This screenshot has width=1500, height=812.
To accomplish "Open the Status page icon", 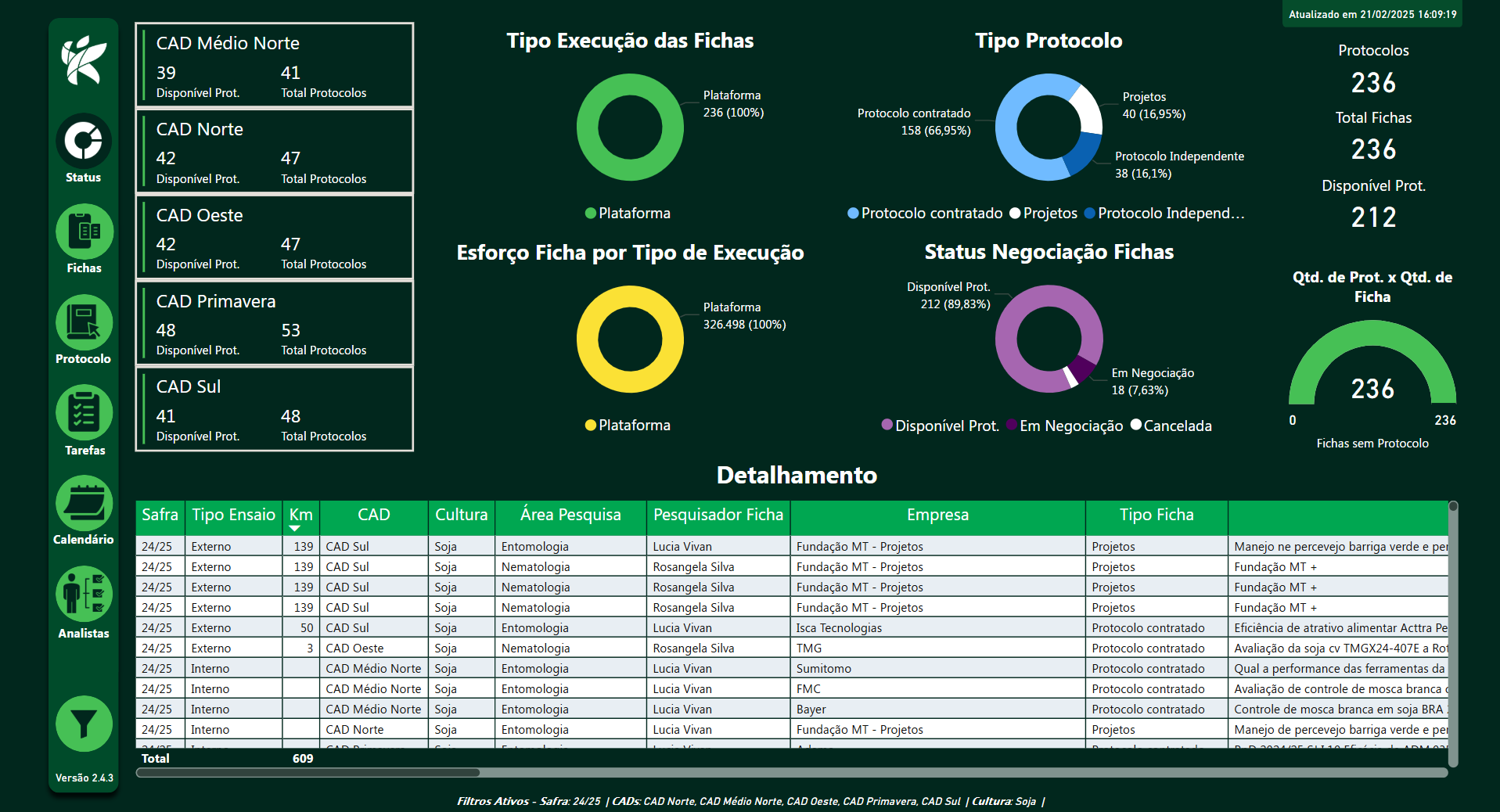I will coord(84,141).
